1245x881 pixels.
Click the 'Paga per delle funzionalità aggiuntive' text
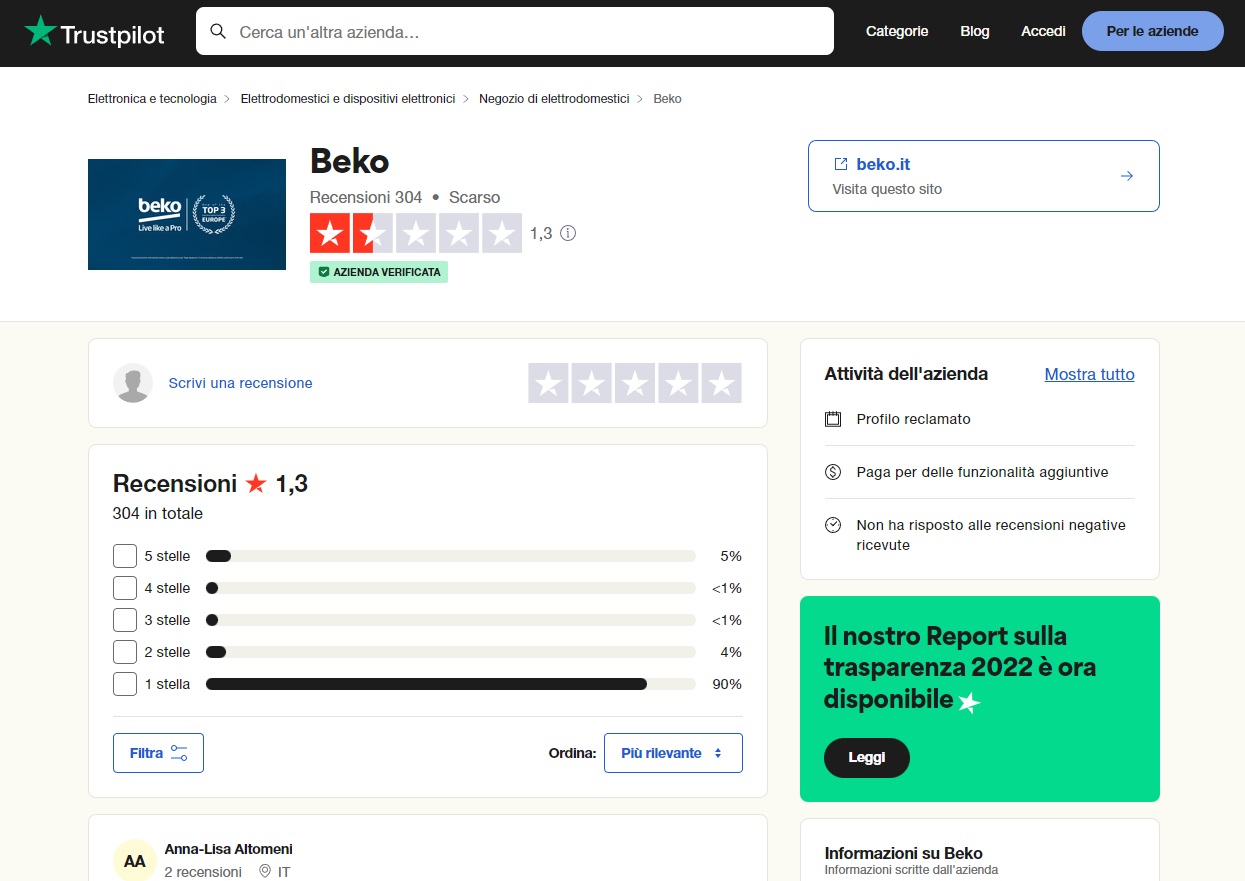click(983, 472)
